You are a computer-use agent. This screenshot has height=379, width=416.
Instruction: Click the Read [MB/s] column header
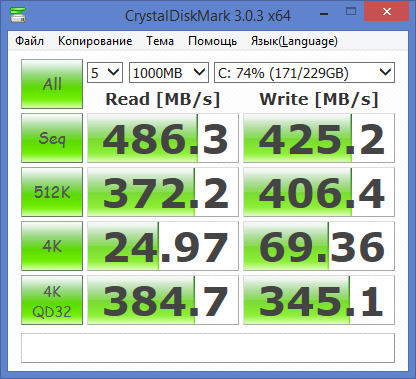tap(163, 99)
